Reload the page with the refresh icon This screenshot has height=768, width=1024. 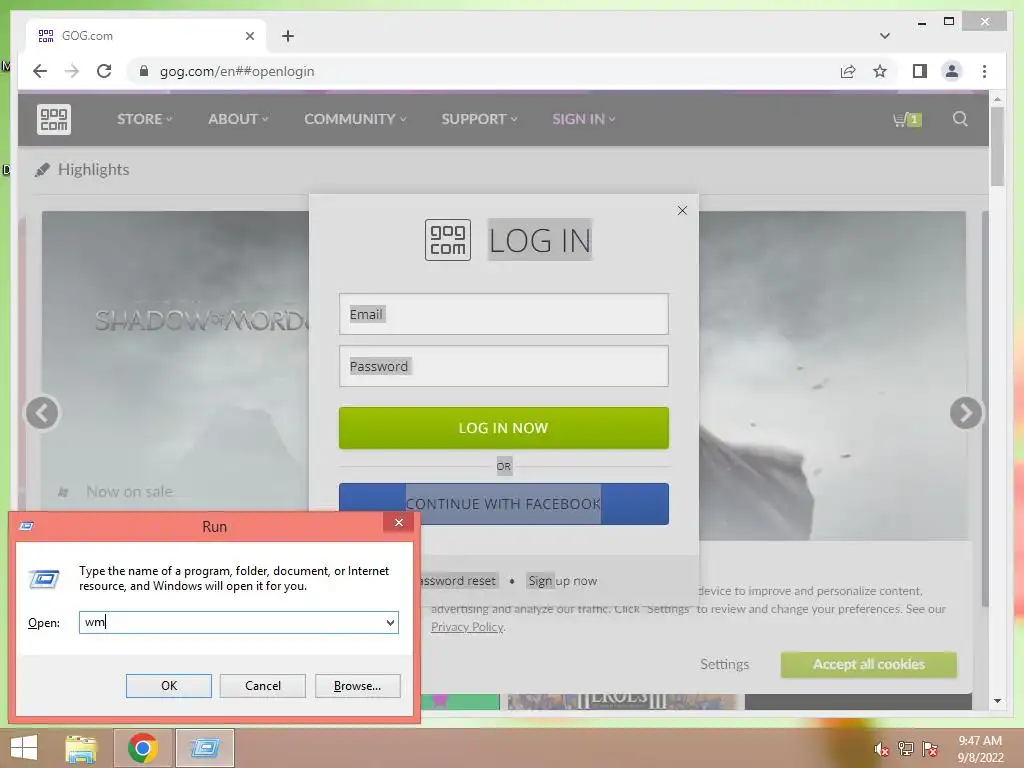(104, 71)
